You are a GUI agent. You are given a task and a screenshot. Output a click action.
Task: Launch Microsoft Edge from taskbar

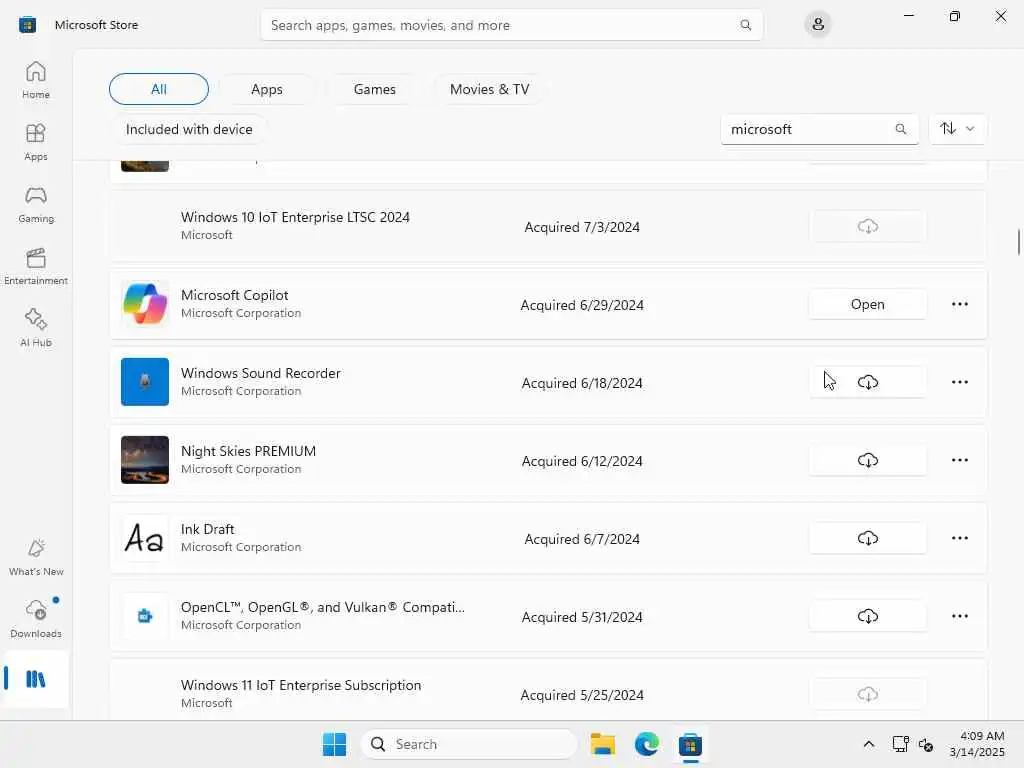pyautogui.click(x=647, y=744)
